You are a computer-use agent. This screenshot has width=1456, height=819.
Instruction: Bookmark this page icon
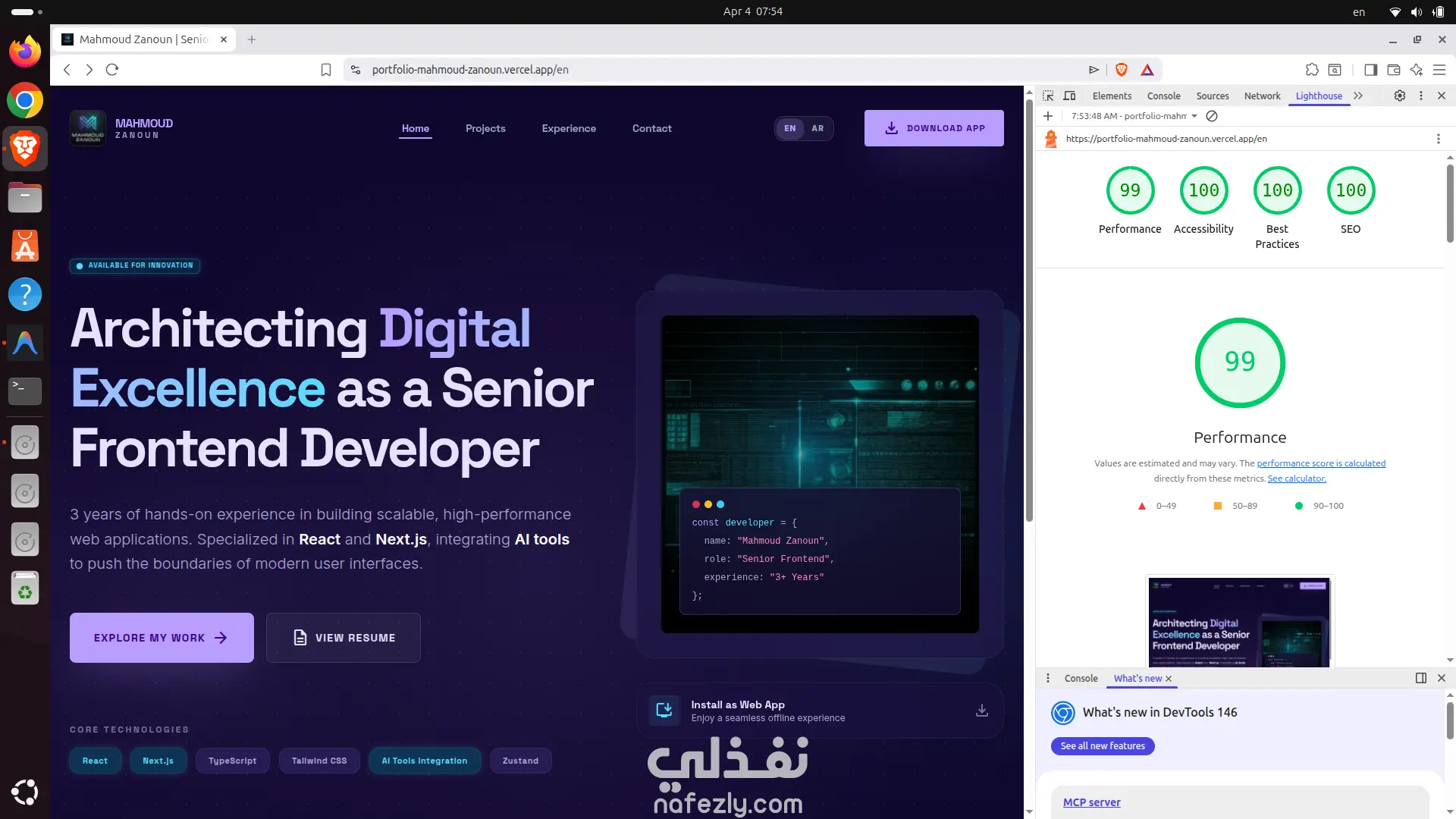326,70
